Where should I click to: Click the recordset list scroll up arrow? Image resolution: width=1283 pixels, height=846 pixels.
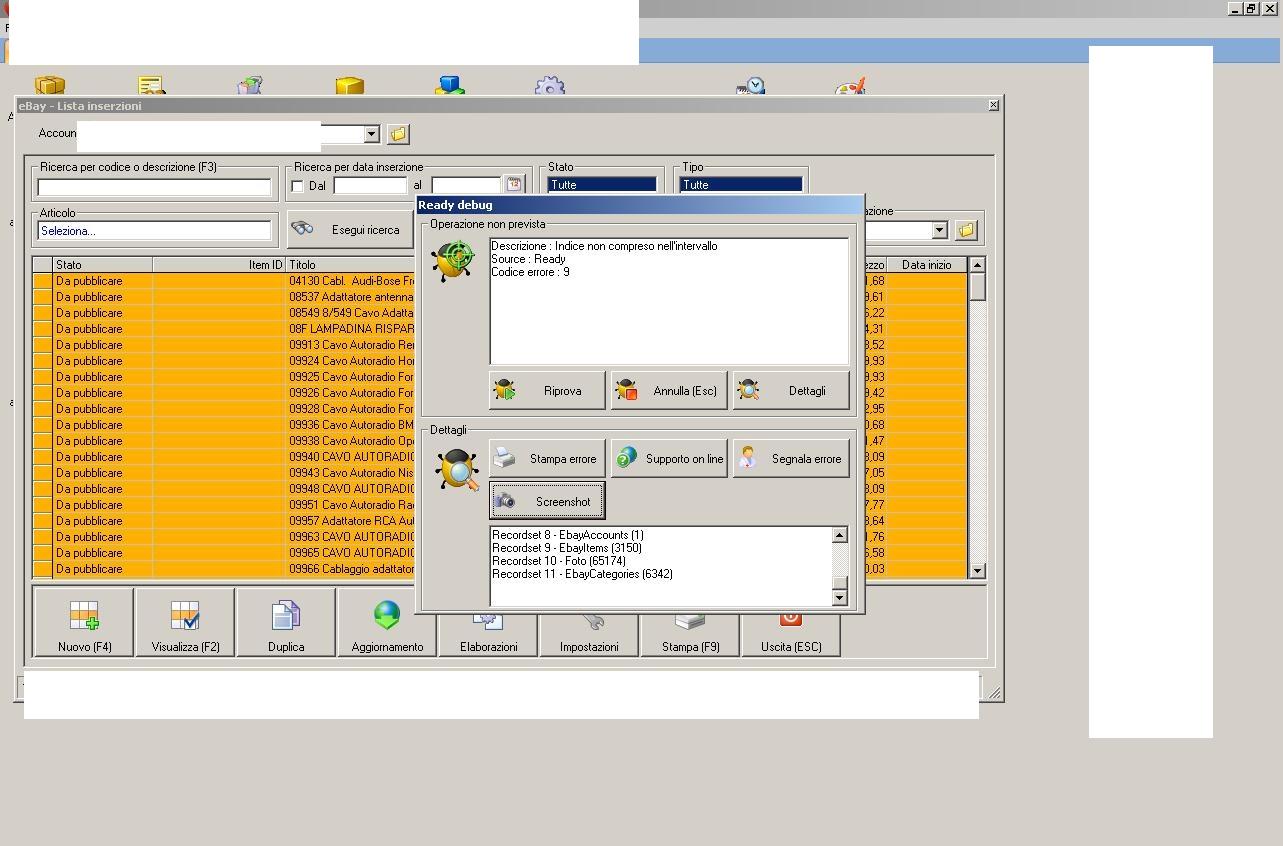pos(840,535)
